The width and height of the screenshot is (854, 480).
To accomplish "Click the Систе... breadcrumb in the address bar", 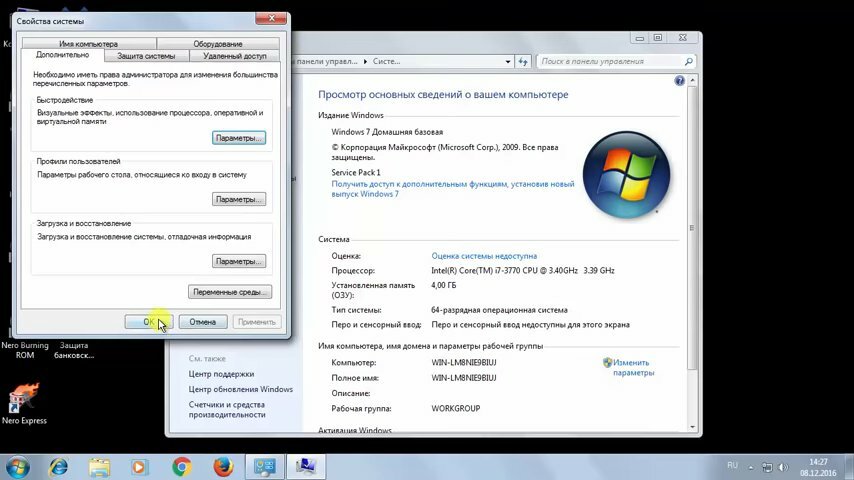I will pyautogui.click(x=386, y=62).
